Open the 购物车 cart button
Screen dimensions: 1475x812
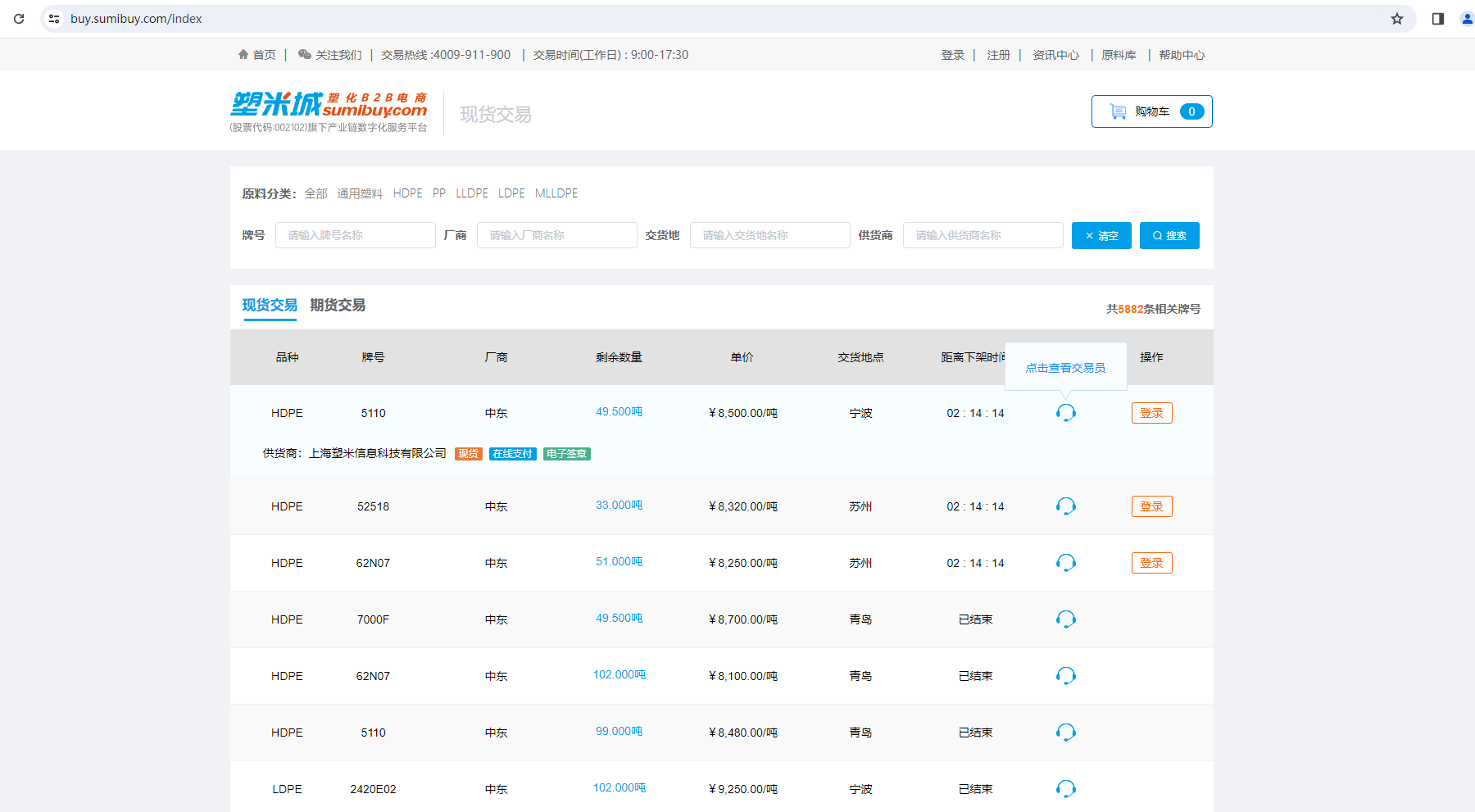(1151, 111)
